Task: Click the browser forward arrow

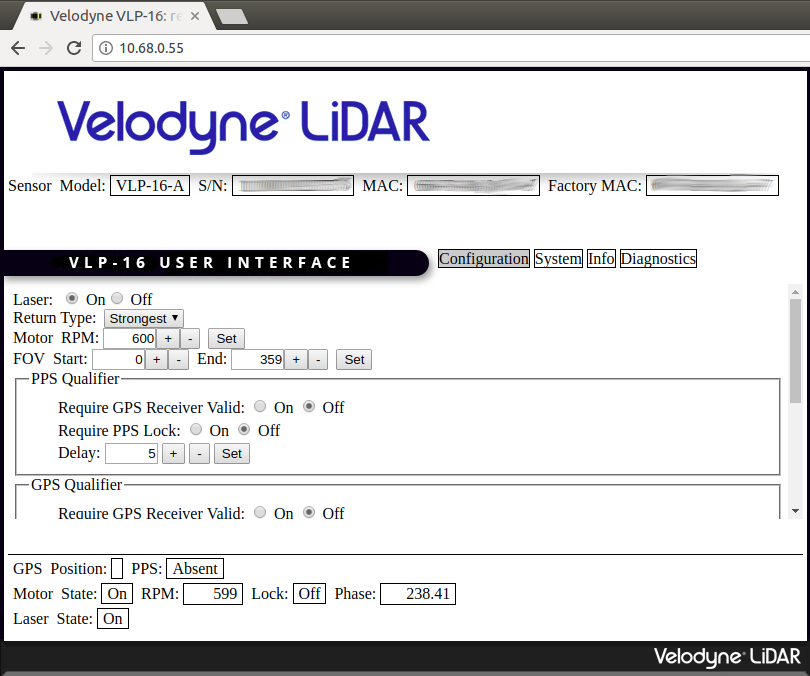Action: point(46,48)
